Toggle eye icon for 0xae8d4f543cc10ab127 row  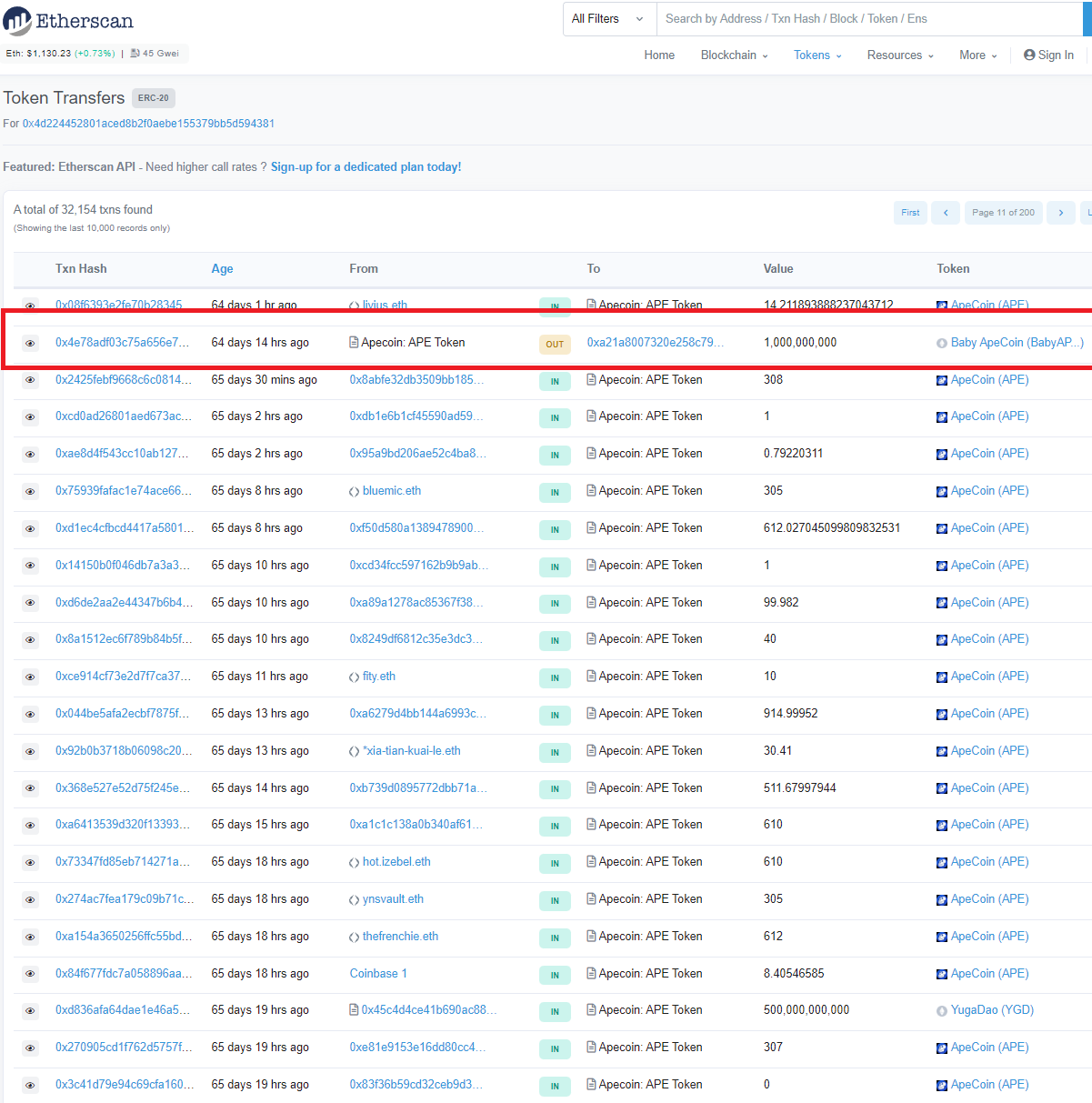30,455
